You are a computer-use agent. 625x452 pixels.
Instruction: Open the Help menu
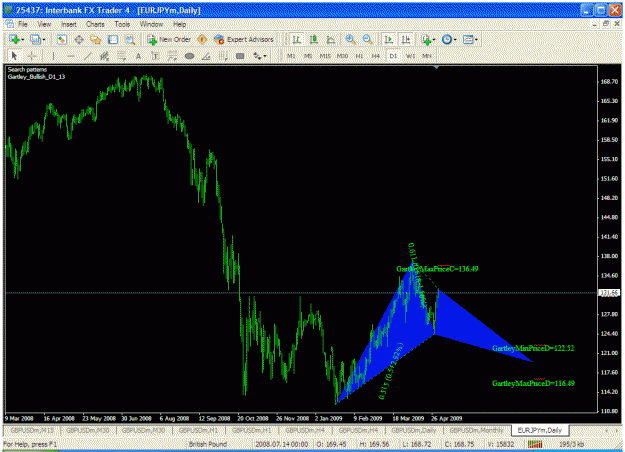click(x=180, y=24)
